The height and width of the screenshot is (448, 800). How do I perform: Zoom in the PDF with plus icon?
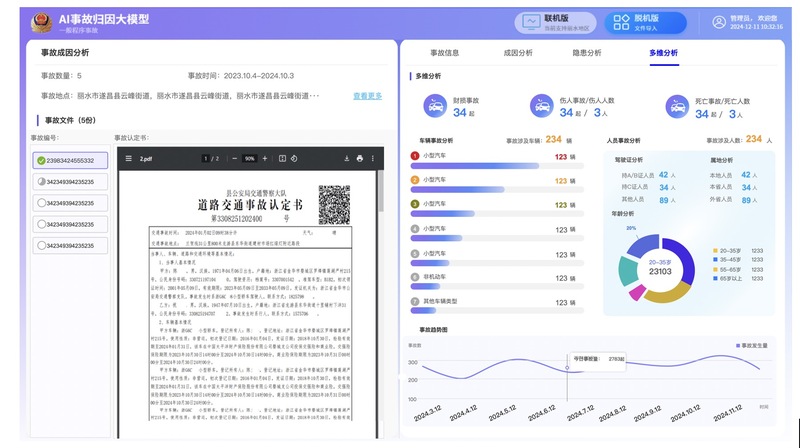(x=265, y=159)
